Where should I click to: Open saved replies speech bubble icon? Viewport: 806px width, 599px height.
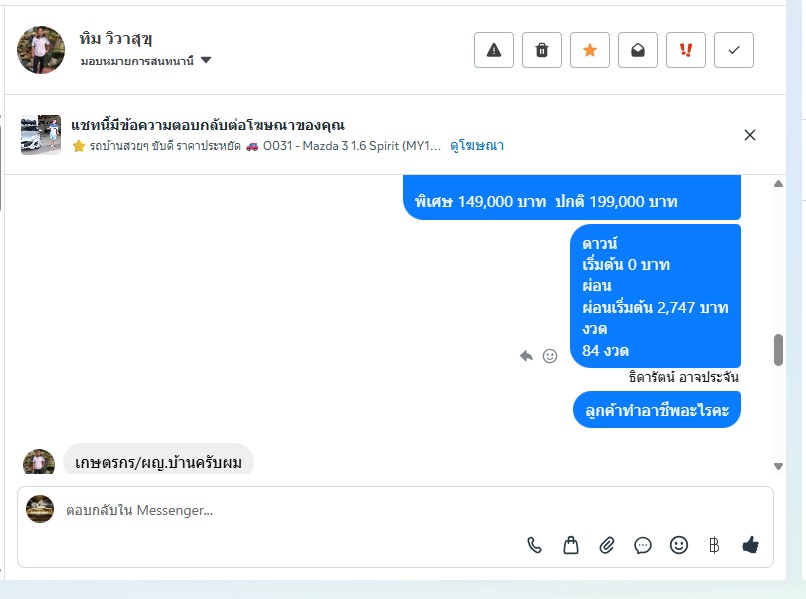[643, 545]
